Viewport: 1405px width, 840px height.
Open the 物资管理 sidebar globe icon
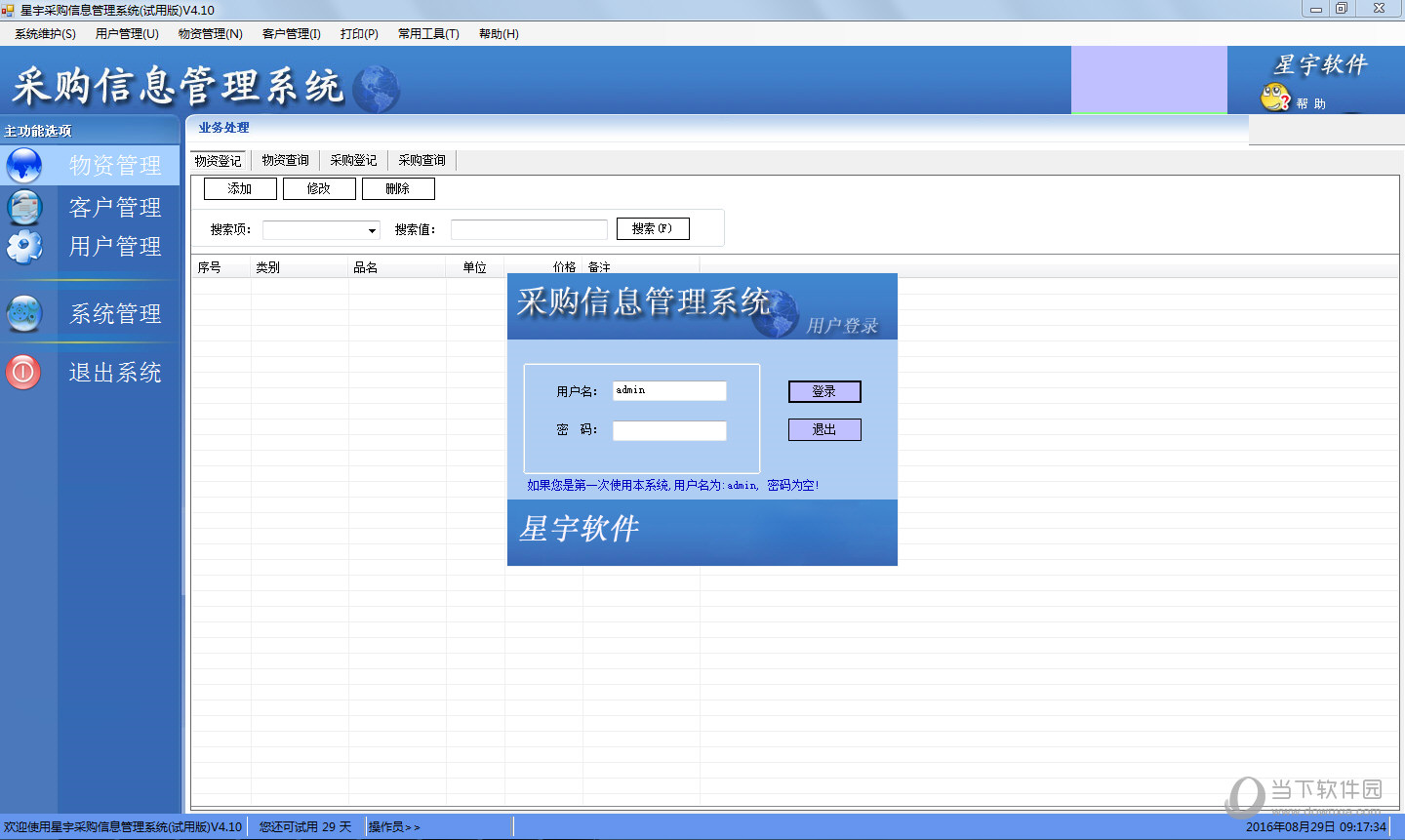pyautogui.click(x=24, y=165)
